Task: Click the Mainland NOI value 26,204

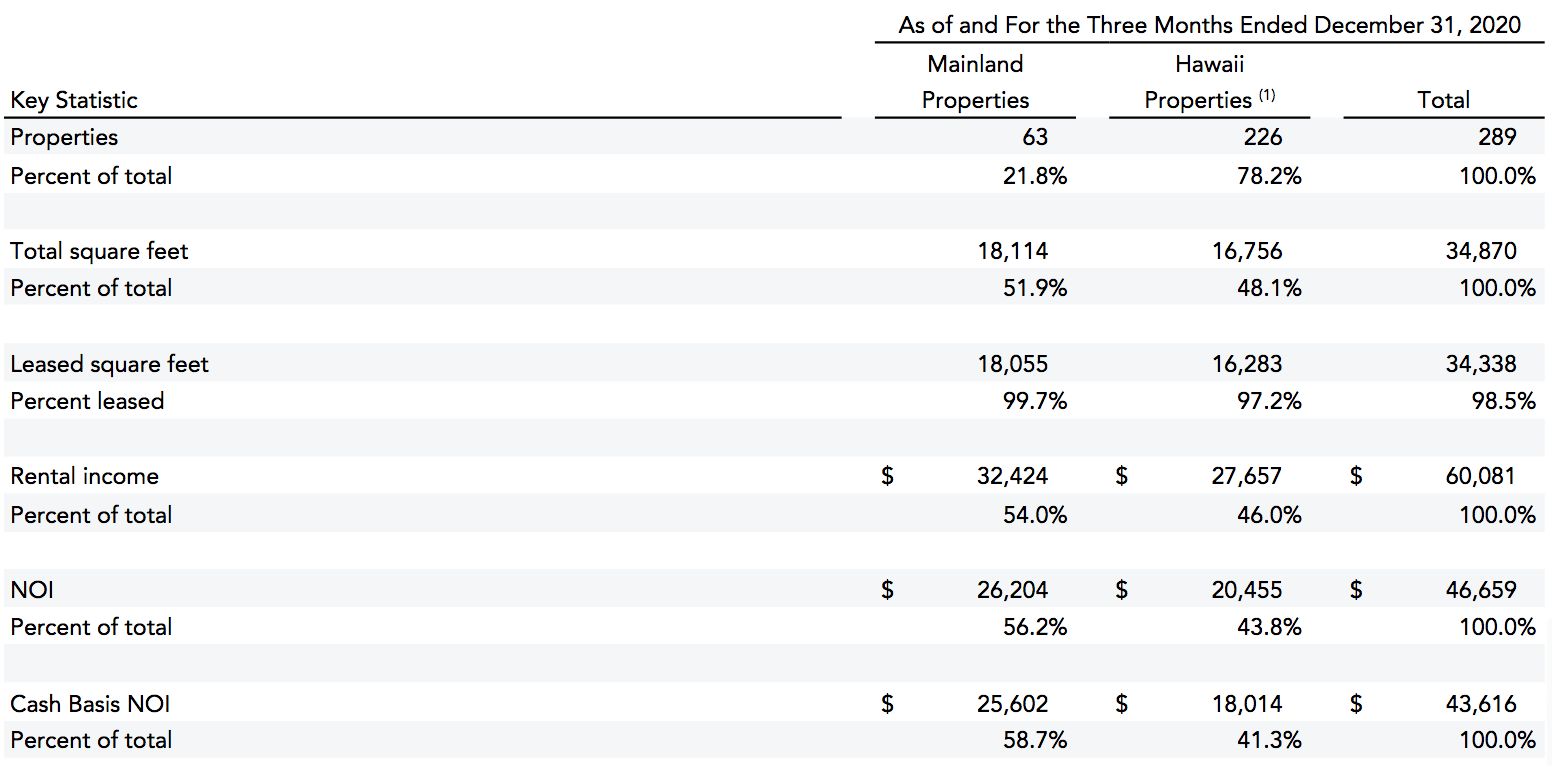Action: tap(1012, 590)
